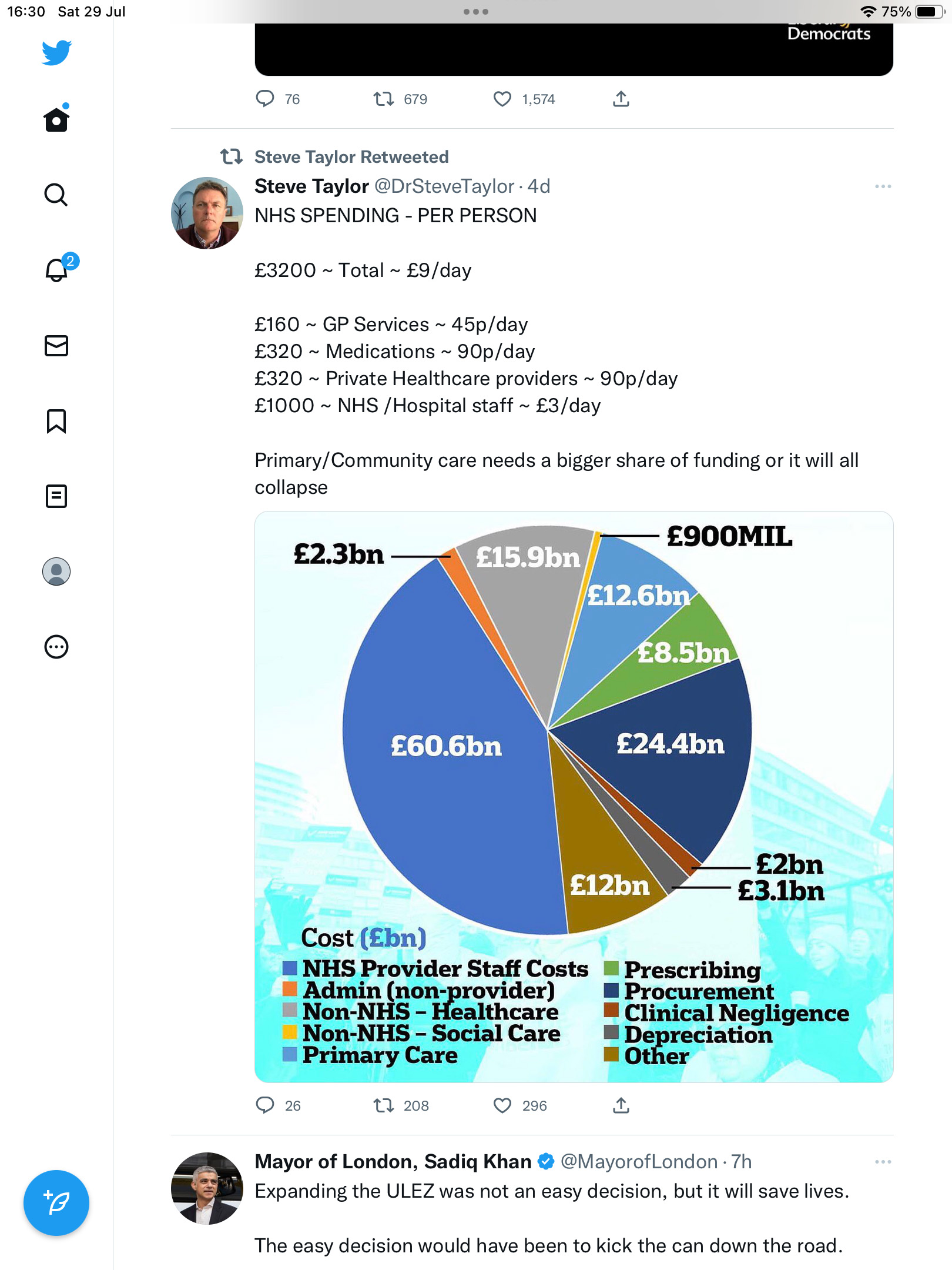Compose a new tweet with blue button
Screen dimensions: 952x1270
point(56,1203)
